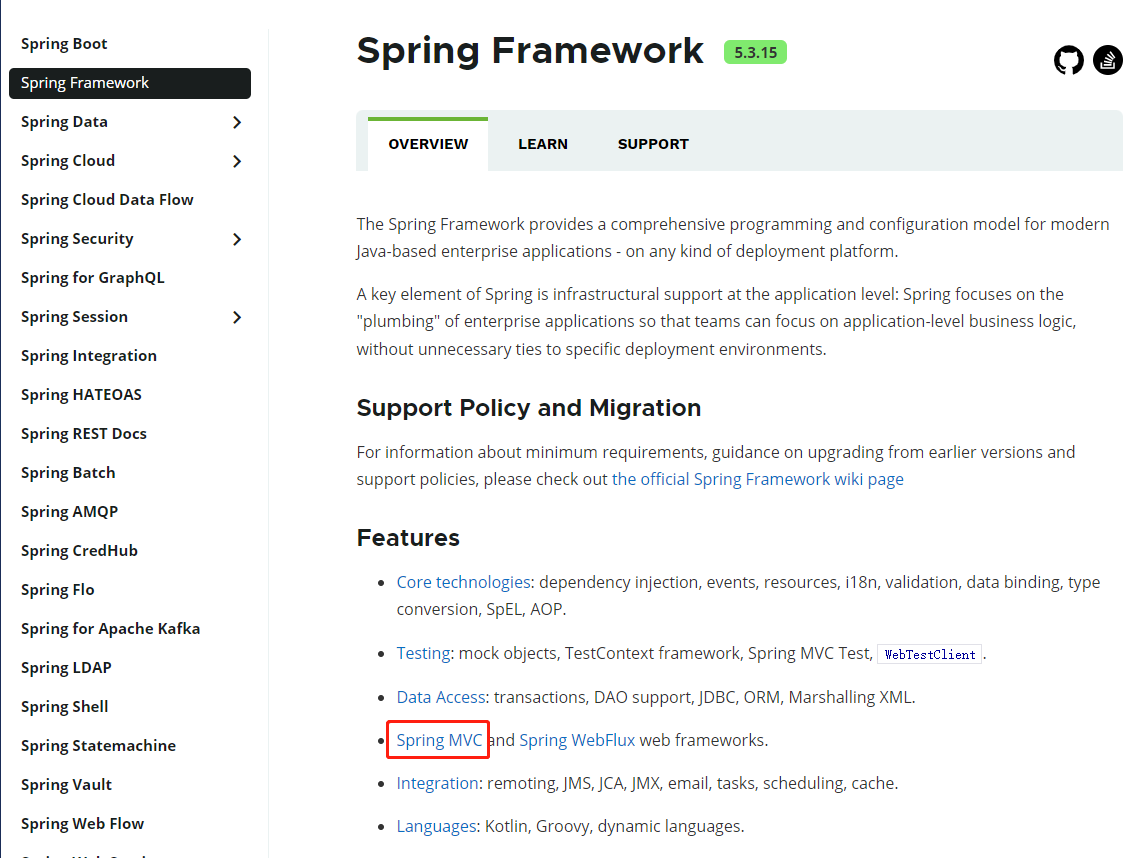Screen dimensions: 1141x858
Task: Open the Languages feature link
Action: (x=437, y=827)
